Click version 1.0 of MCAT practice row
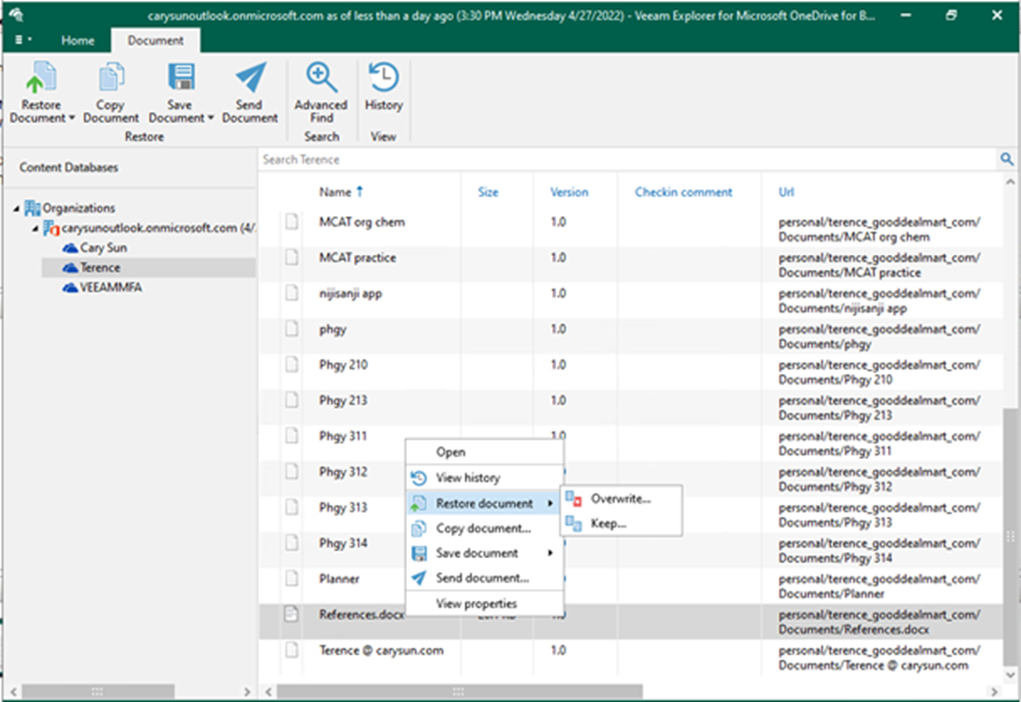This screenshot has width=1021, height=702. [558, 257]
